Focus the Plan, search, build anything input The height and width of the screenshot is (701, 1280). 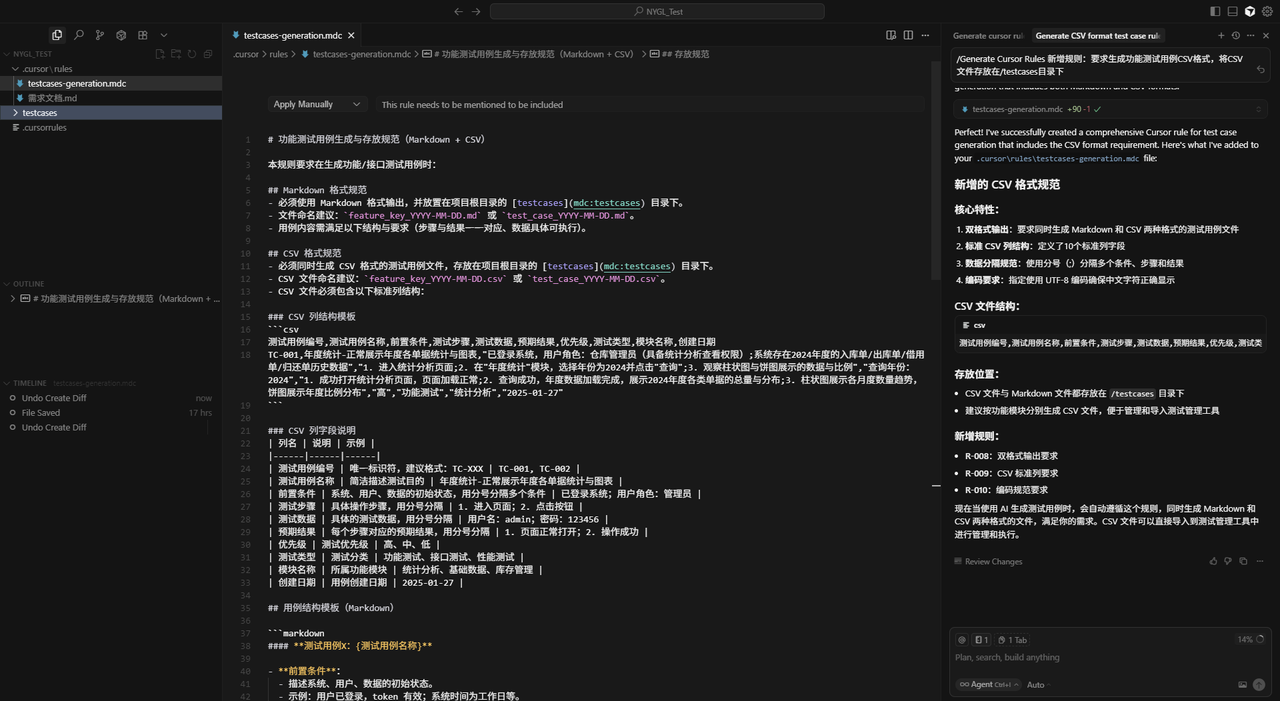coord(1109,658)
